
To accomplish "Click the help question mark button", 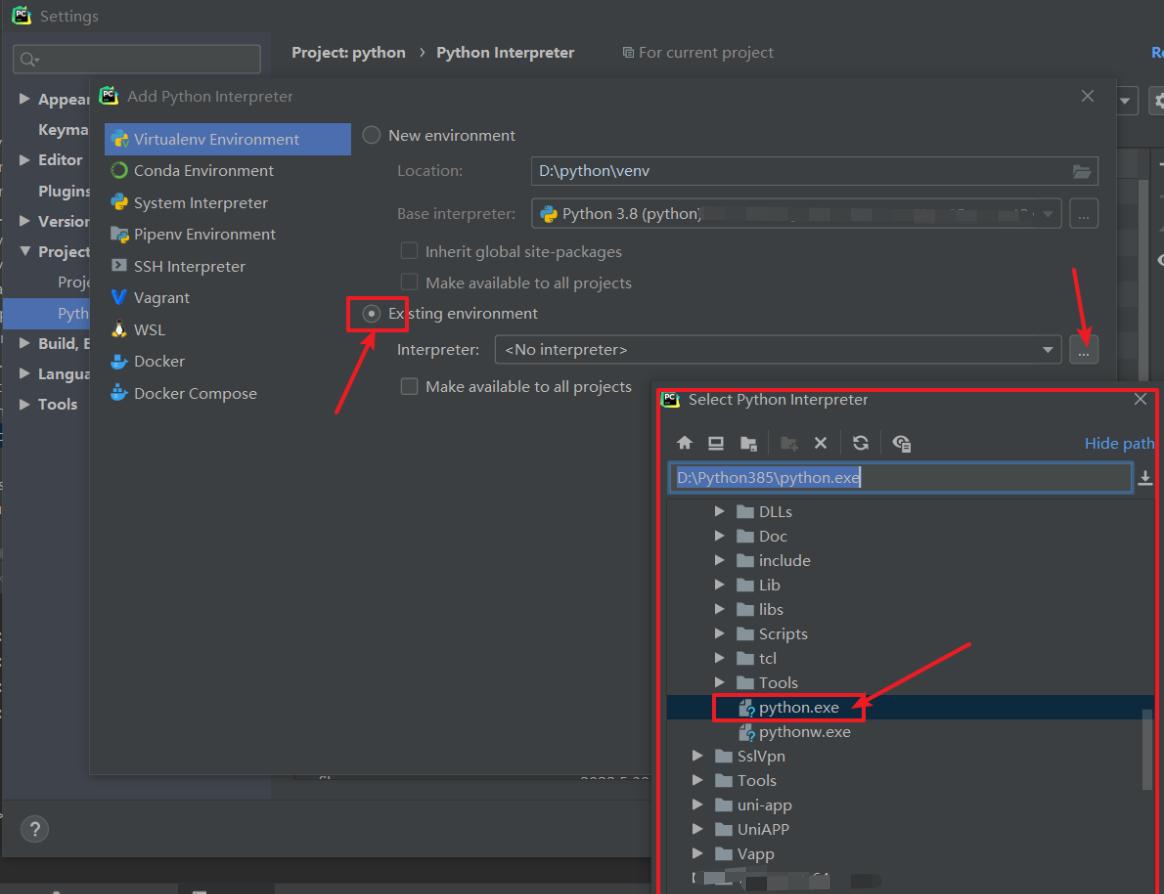I will tap(35, 829).
